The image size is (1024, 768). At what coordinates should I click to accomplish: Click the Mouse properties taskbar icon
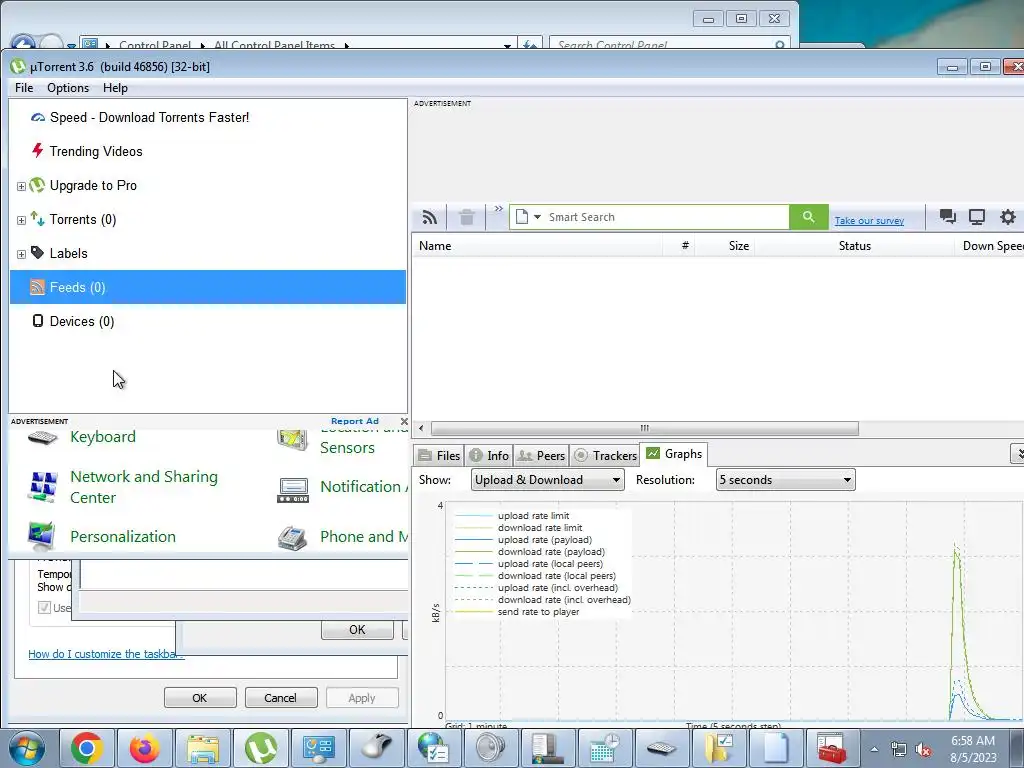click(x=377, y=748)
